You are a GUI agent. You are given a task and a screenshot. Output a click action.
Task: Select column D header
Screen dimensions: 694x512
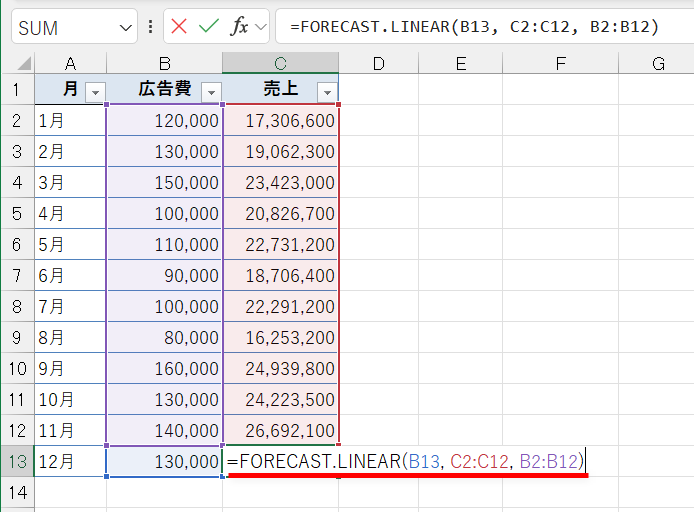tap(379, 63)
